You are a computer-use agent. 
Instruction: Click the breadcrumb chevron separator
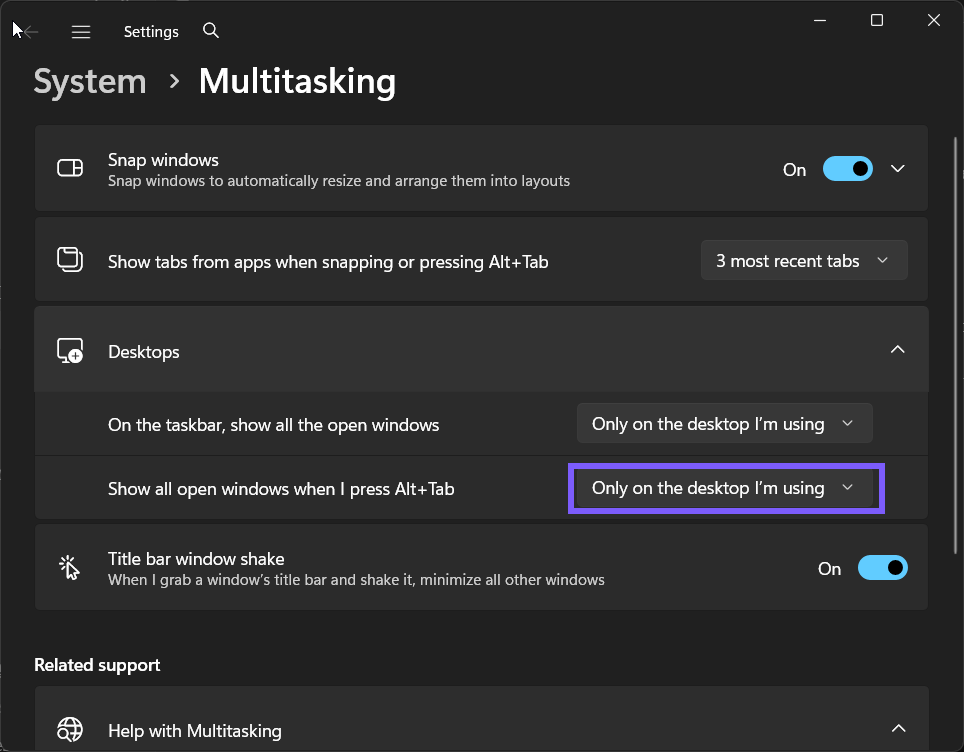click(x=175, y=81)
